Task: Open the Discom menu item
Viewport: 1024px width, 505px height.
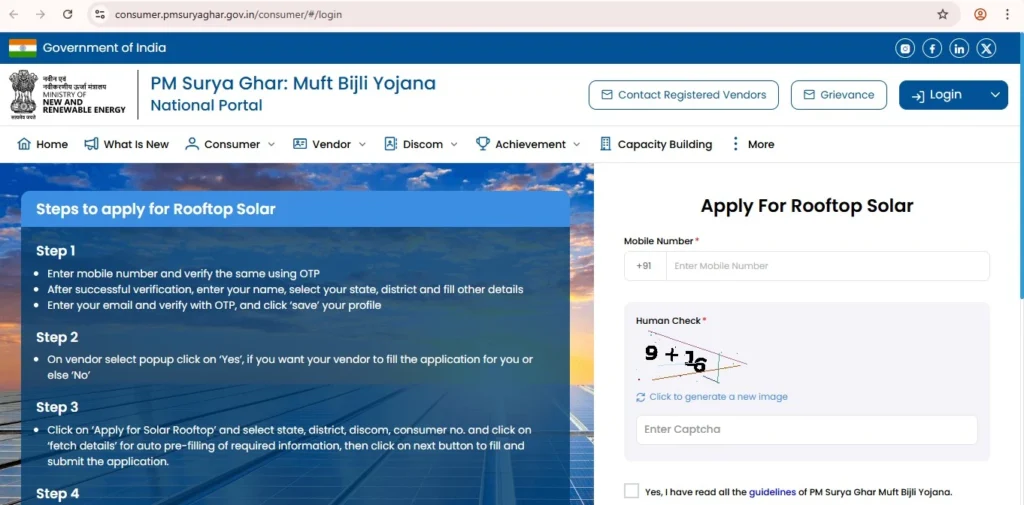Action: pyautogui.click(x=421, y=144)
